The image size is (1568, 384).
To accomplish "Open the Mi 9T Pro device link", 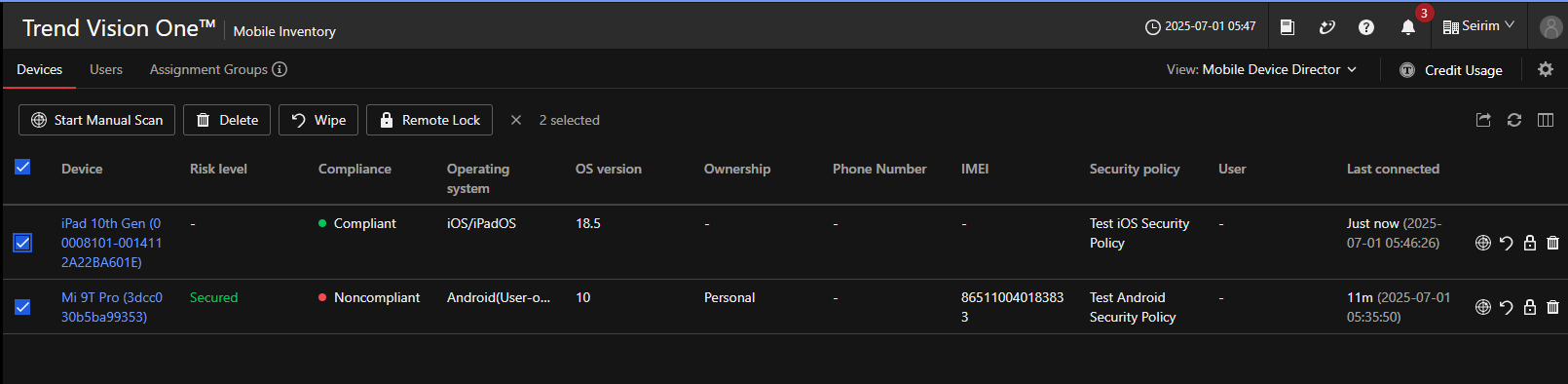I will (111, 307).
